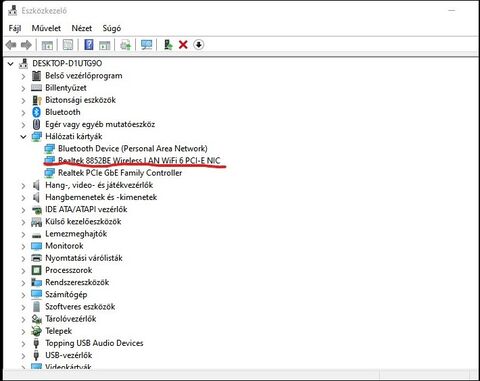The image size is (480, 381).
Task: Minimize the Eszközkezelő window
Action: point(452,11)
